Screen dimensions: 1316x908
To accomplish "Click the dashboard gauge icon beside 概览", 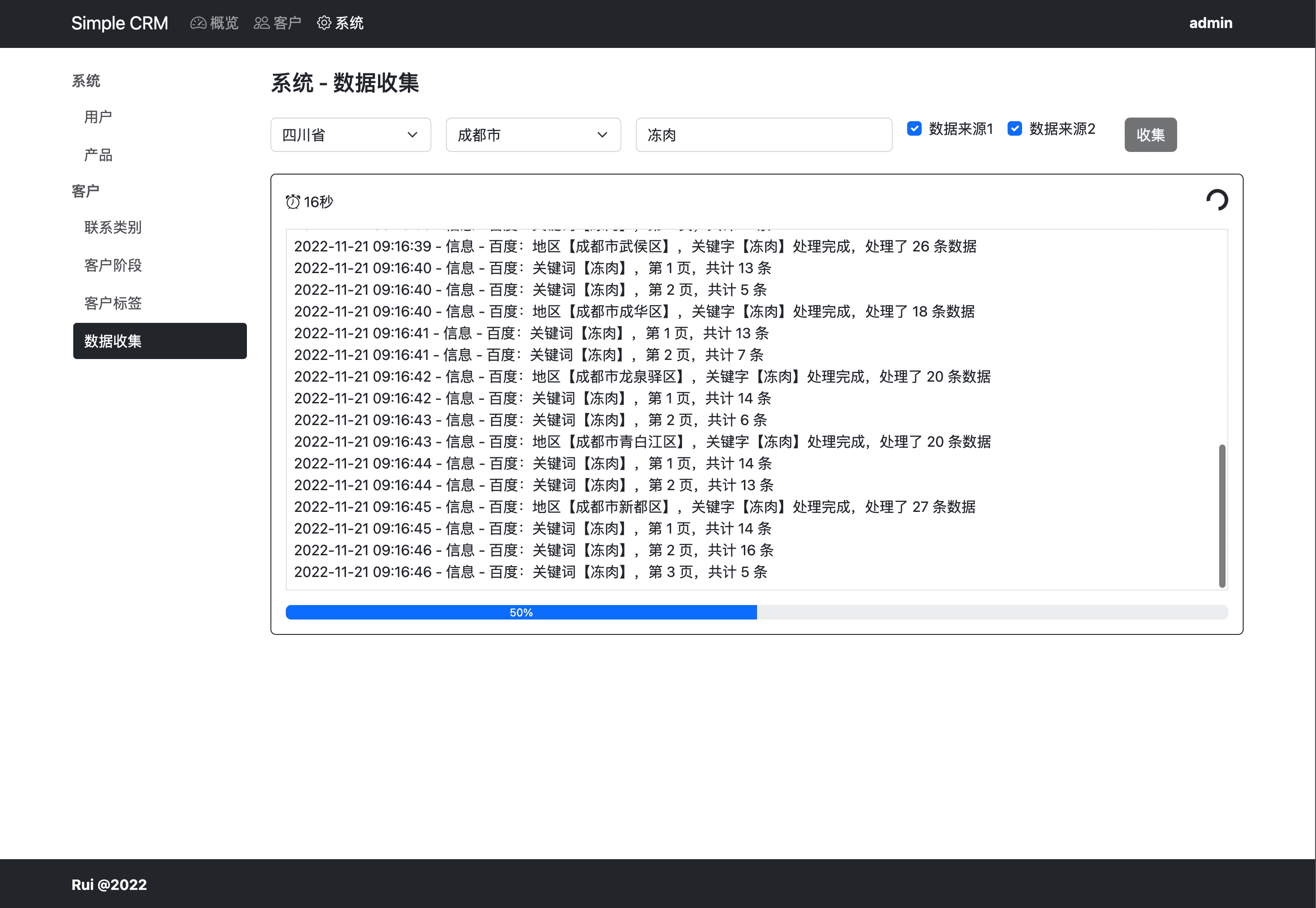I will coord(198,24).
